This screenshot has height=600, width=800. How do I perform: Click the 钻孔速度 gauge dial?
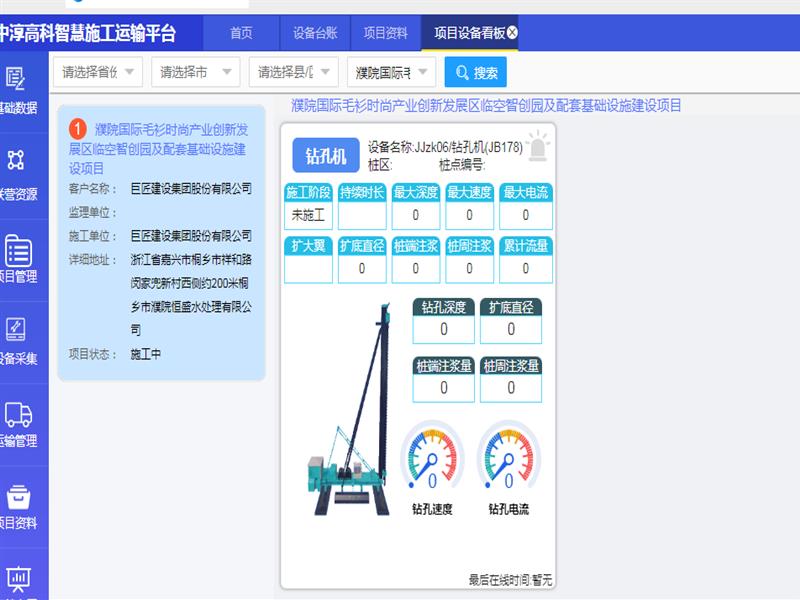coord(432,457)
